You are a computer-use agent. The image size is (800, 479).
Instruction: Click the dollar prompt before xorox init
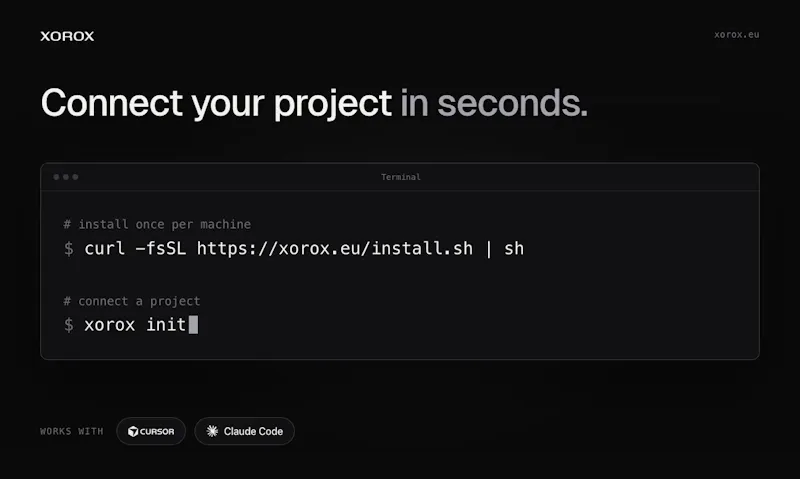click(x=69, y=325)
